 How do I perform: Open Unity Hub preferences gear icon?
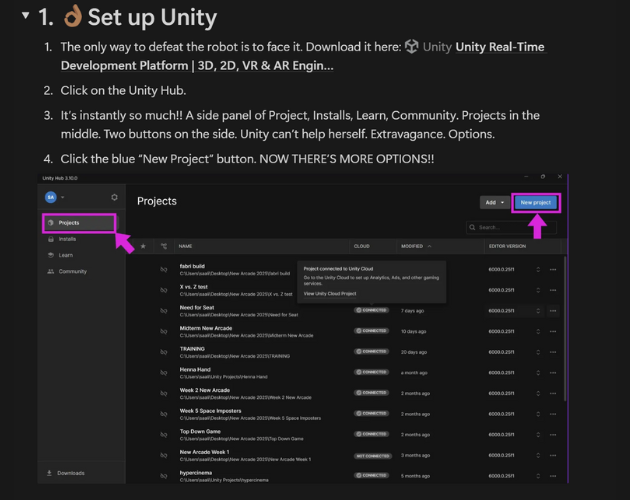coord(115,197)
